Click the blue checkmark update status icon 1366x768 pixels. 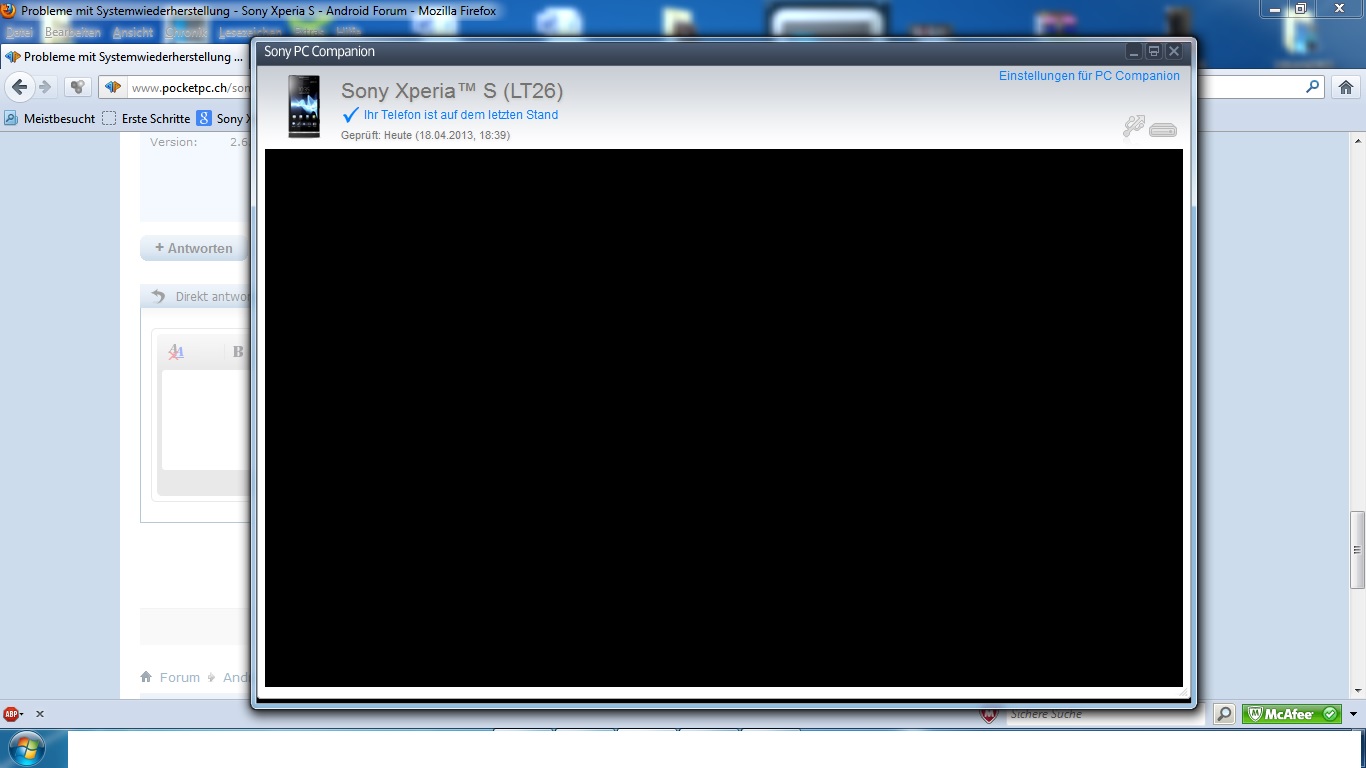[x=350, y=115]
